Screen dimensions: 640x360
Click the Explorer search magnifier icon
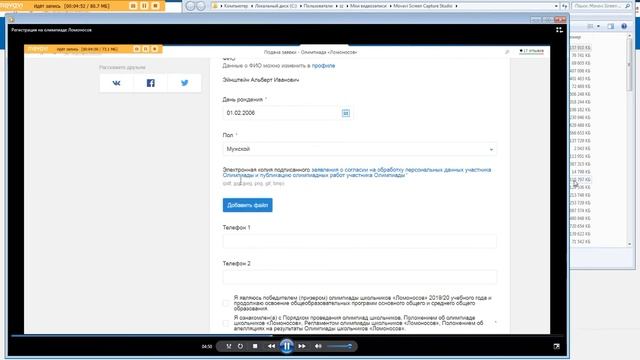tap(628, 6)
